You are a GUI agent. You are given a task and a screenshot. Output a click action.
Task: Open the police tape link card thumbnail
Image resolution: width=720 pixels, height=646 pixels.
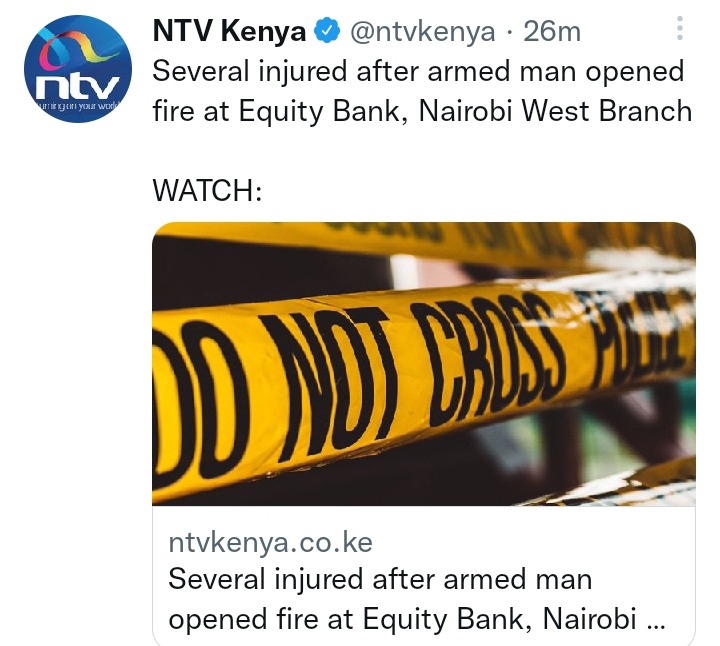pyautogui.click(x=424, y=364)
